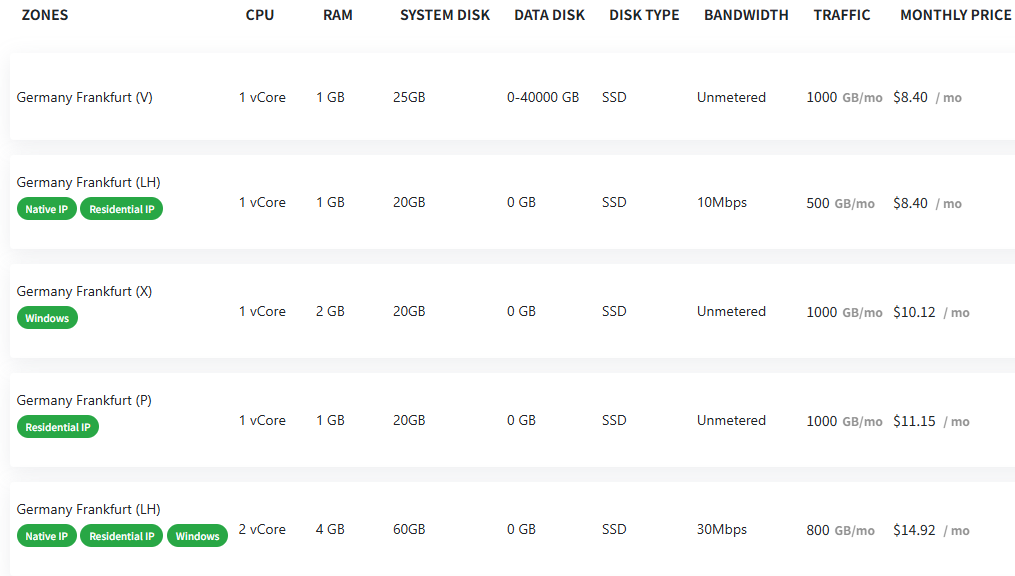The width and height of the screenshot is (1015, 576).
Task: Sort by the ZONES column header
Action: 45,15
